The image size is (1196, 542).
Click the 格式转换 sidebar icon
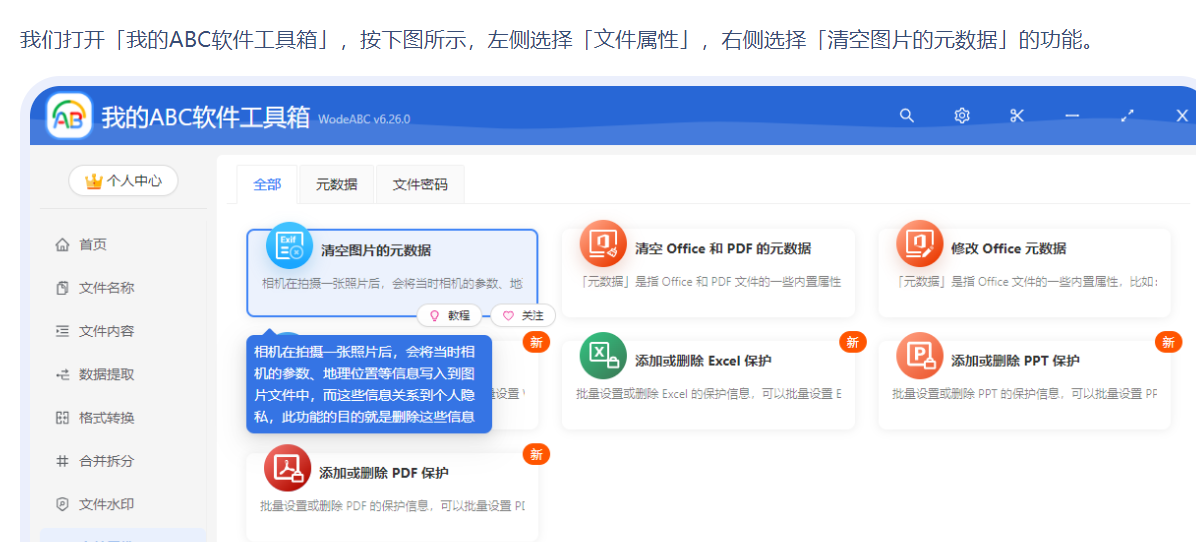63,418
